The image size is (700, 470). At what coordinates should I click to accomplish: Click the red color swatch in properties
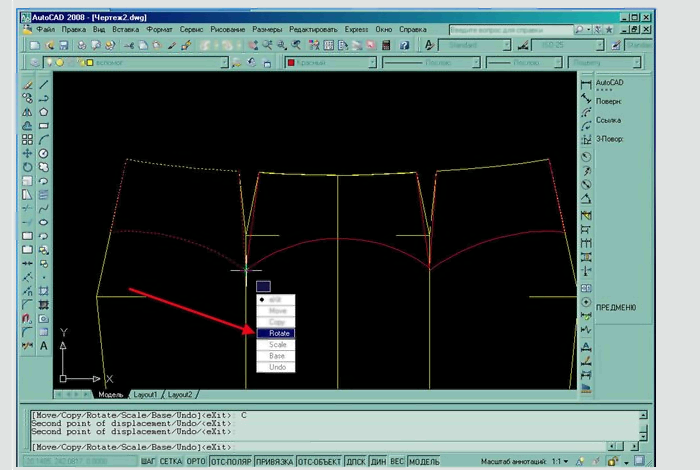pyautogui.click(x=292, y=62)
